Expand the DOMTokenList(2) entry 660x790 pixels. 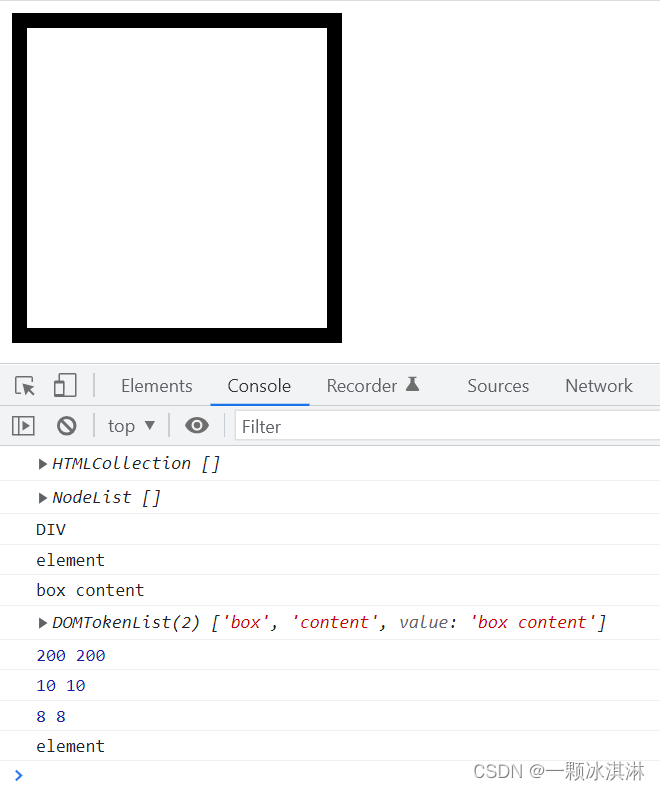click(x=43, y=623)
